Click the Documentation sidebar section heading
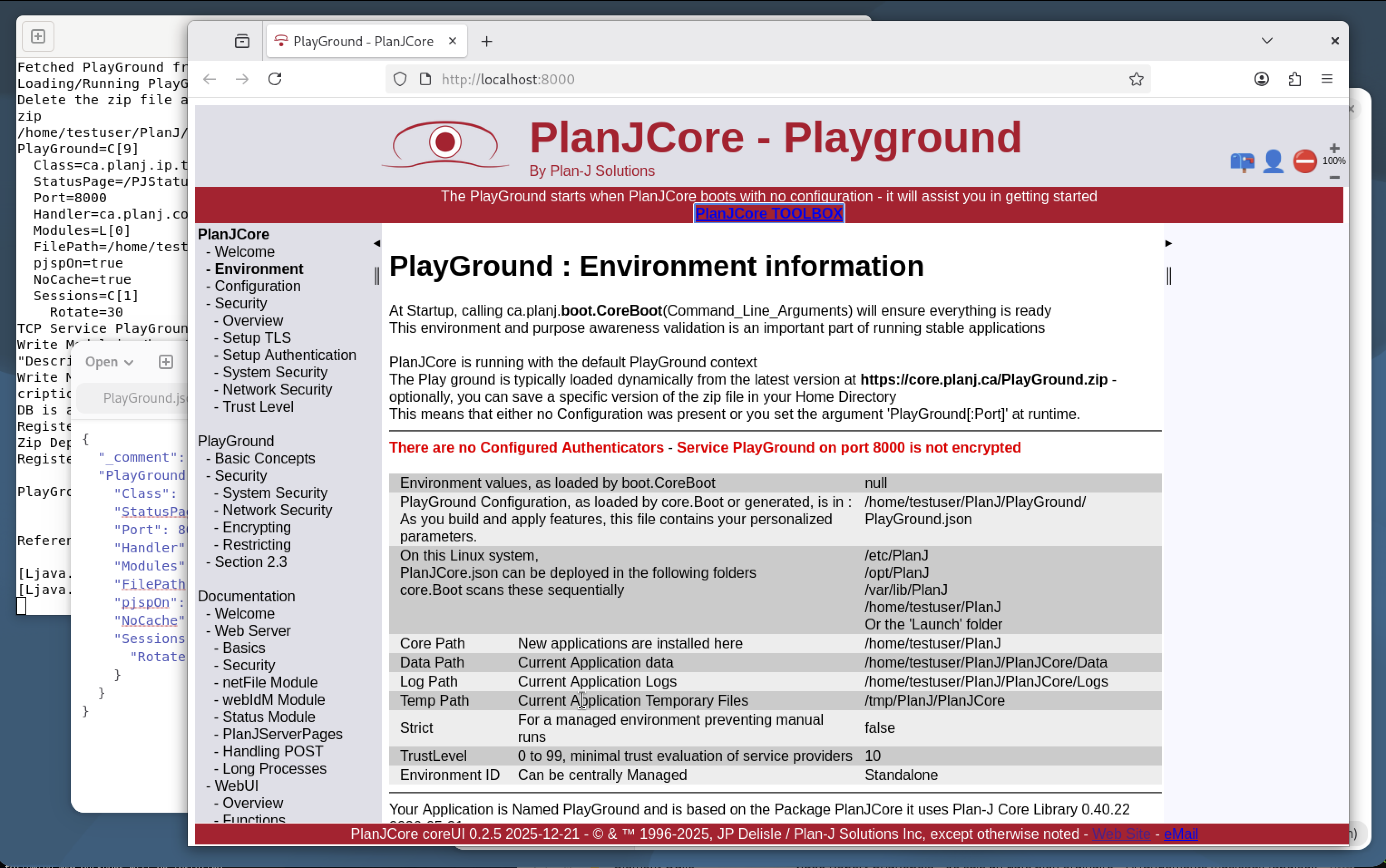 click(x=246, y=596)
